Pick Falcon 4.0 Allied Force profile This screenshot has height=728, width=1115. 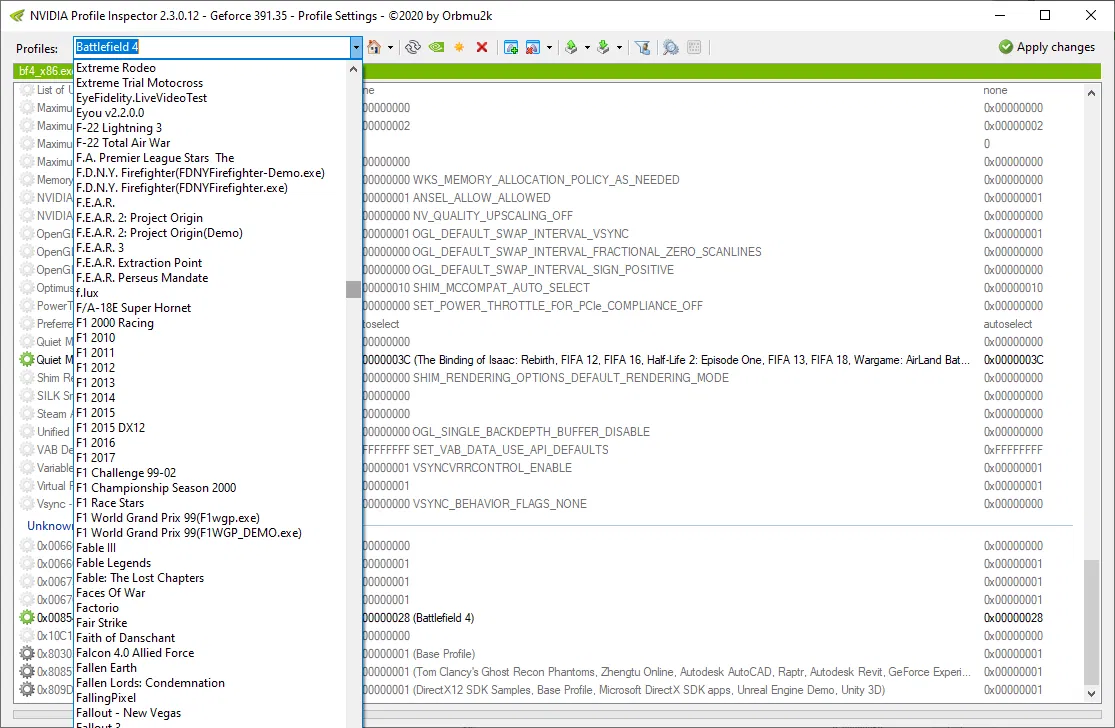[x=135, y=653]
